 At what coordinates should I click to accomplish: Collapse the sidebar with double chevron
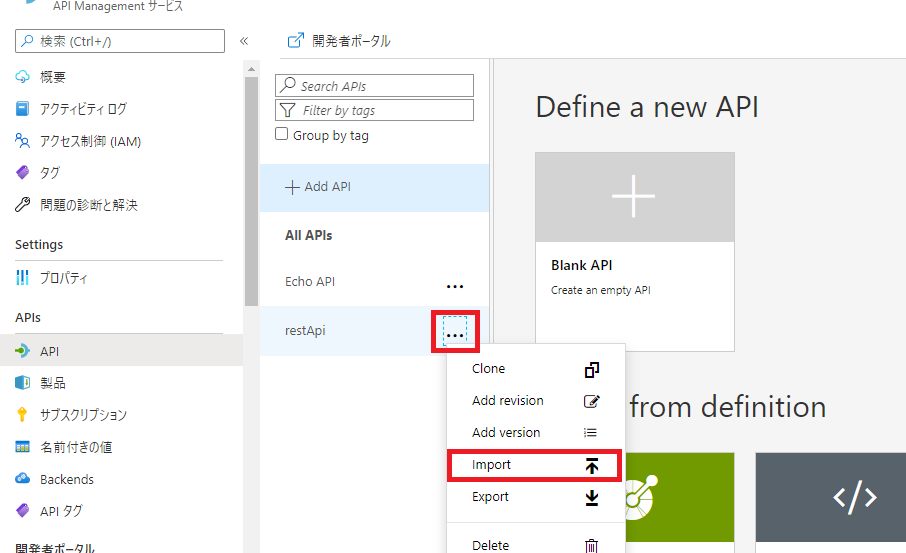point(244,40)
